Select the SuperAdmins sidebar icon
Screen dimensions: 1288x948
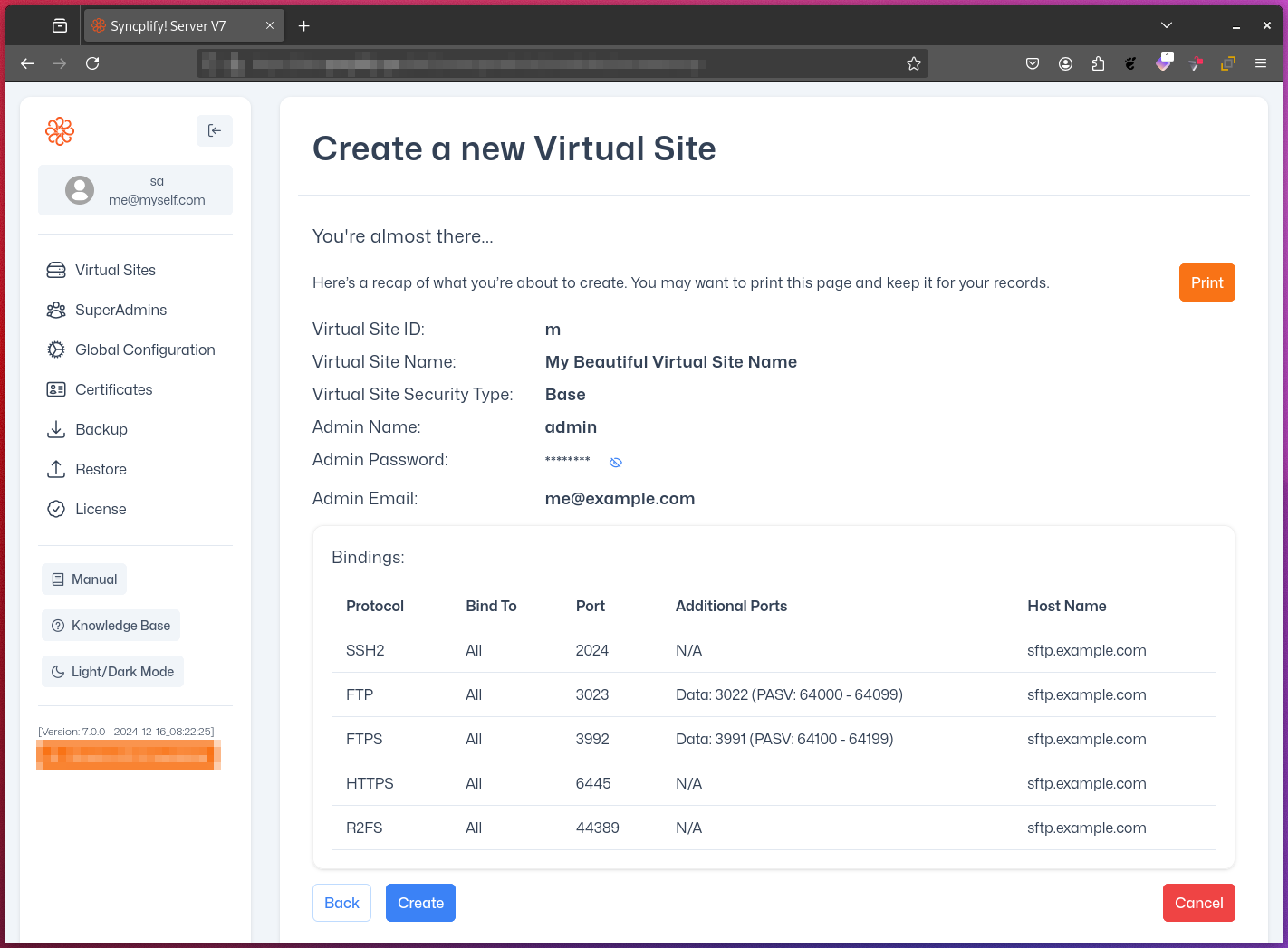coord(56,310)
